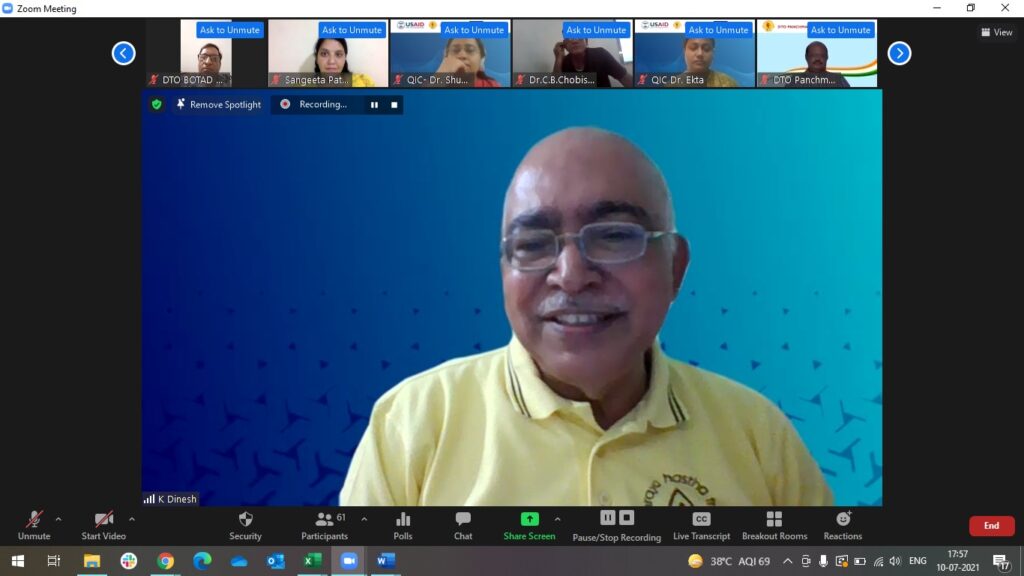The height and width of the screenshot is (576, 1024).
Task: Remove Spotlight from the speaker
Action: (218, 104)
